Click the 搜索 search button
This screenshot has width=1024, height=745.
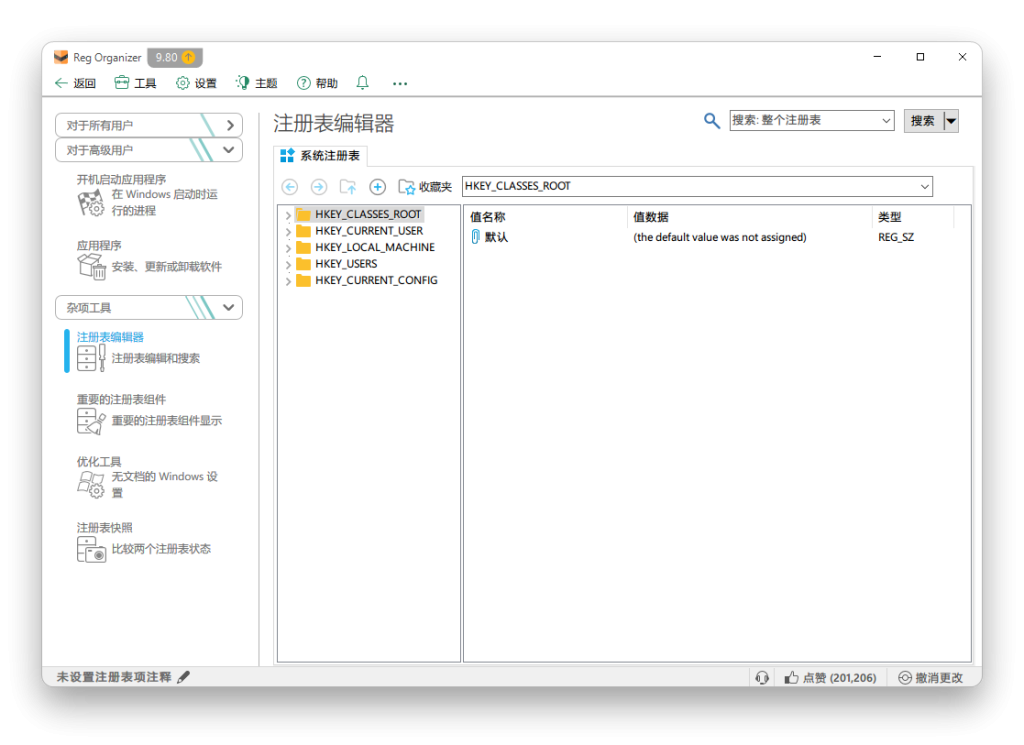[924, 120]
